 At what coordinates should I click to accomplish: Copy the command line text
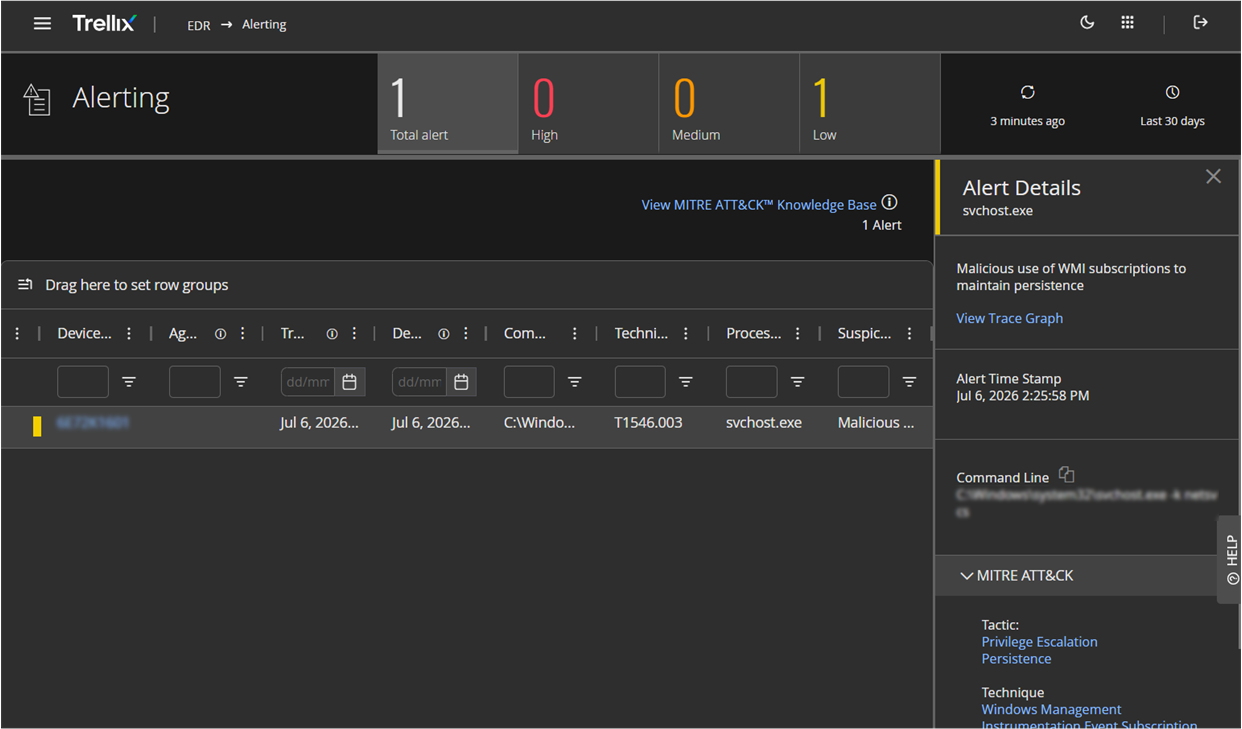1066,475
